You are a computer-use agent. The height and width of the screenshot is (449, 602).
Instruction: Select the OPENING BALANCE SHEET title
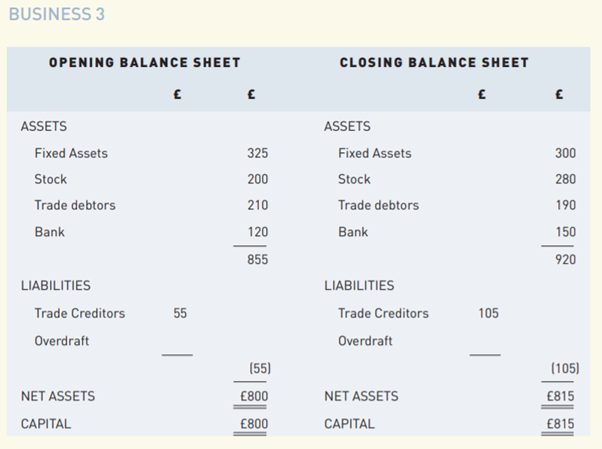(144, 63)
